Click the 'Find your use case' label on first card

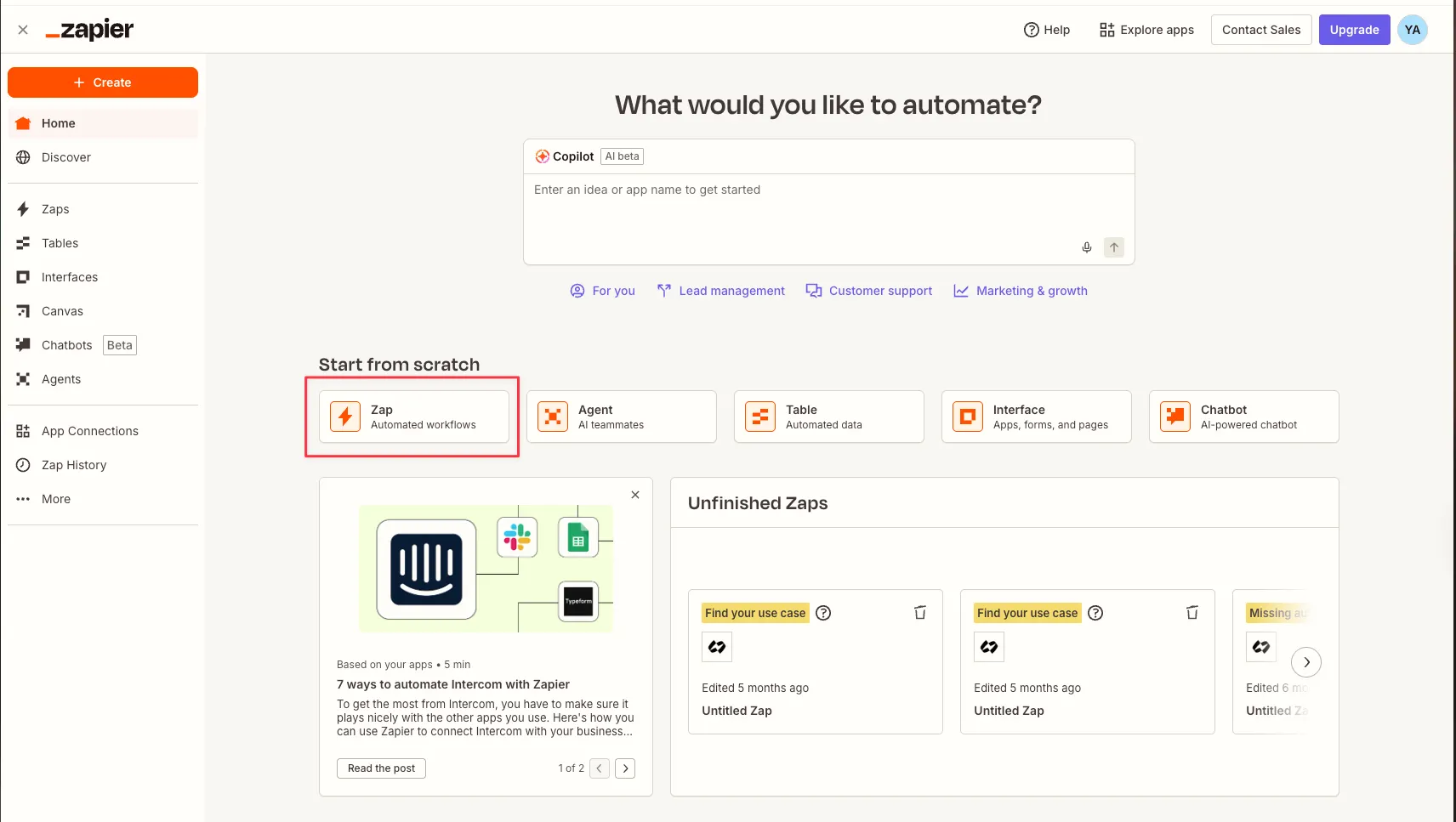pyautogui.click(x=755, y=613)
